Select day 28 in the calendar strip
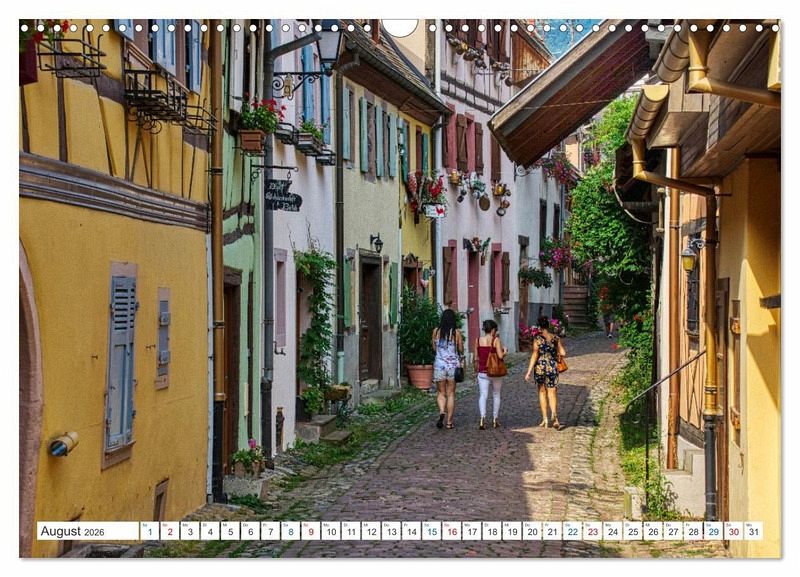This screenshot has height=577, width=800. pyautogui.click(x=694, y=531)
